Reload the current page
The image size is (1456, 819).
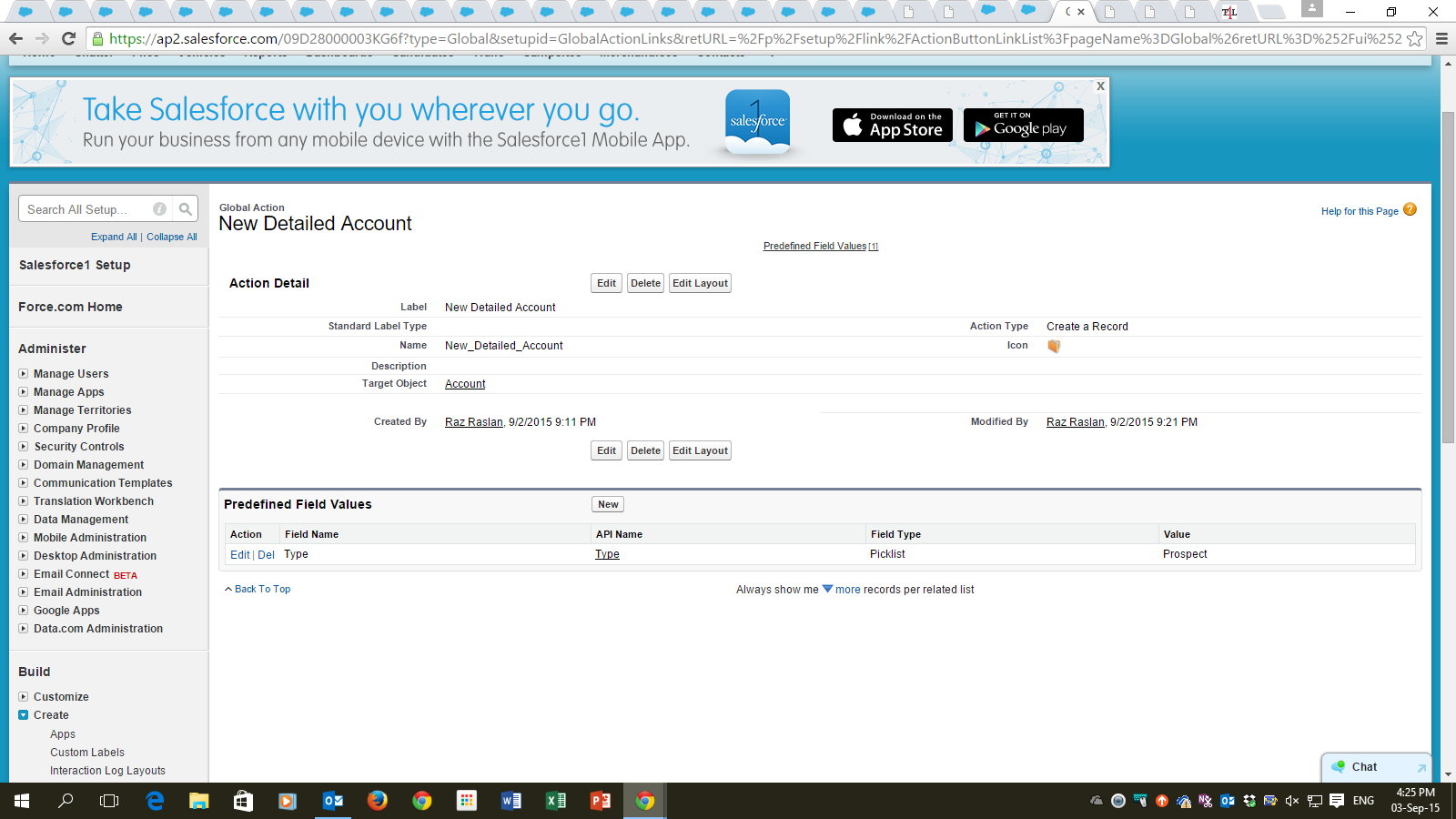[68, 38]
